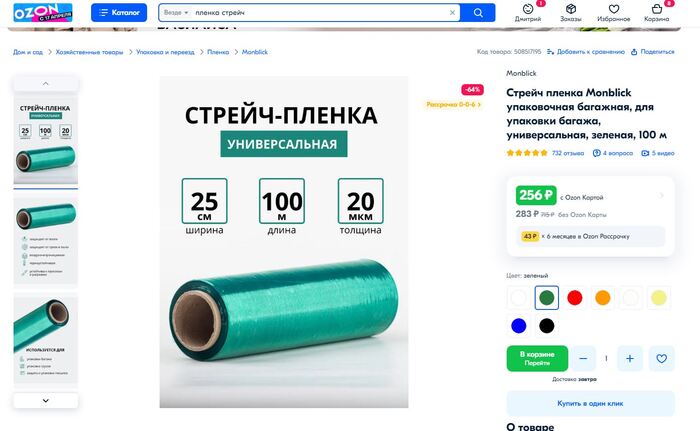Show next thumbnails with down chevron

46,401
